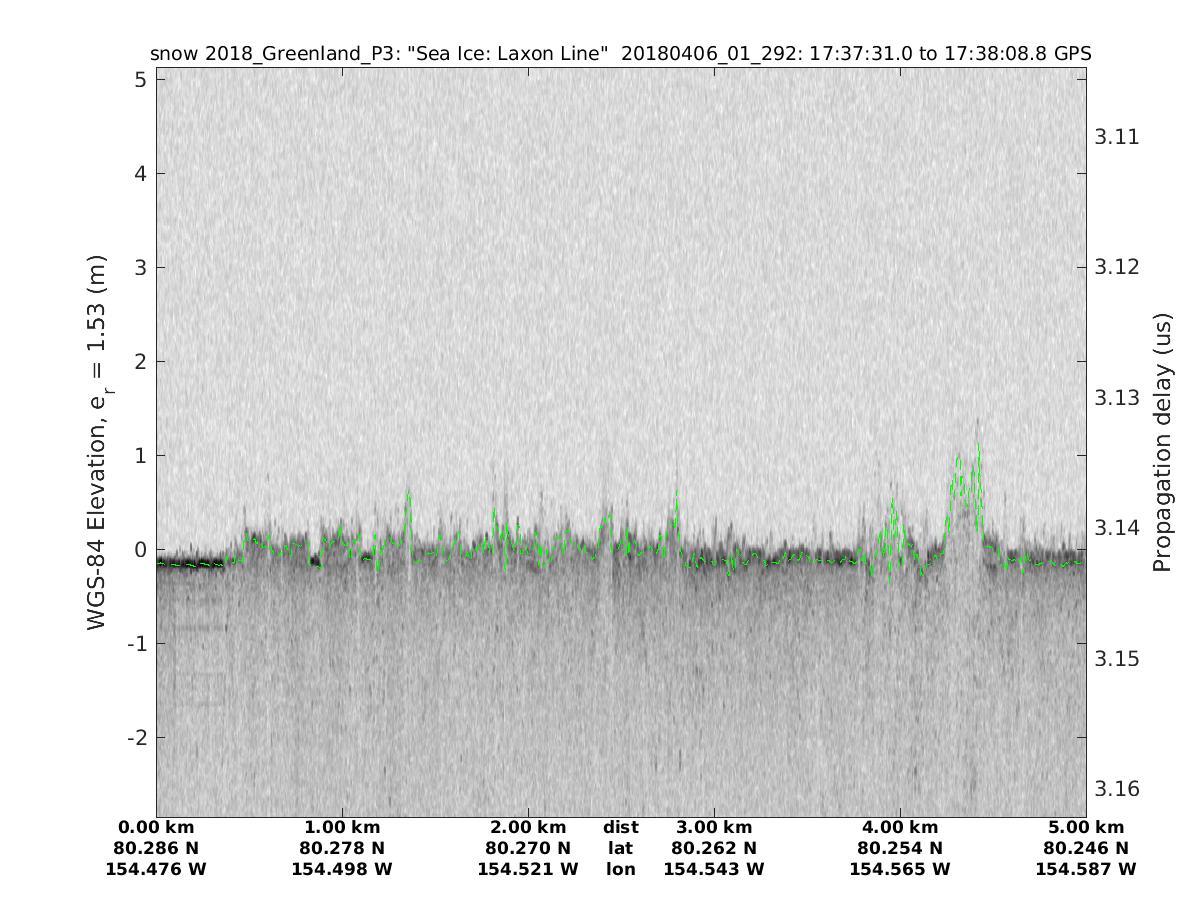Click the elevation tick label '5'
1200x900 pixels.
(142, 79)
